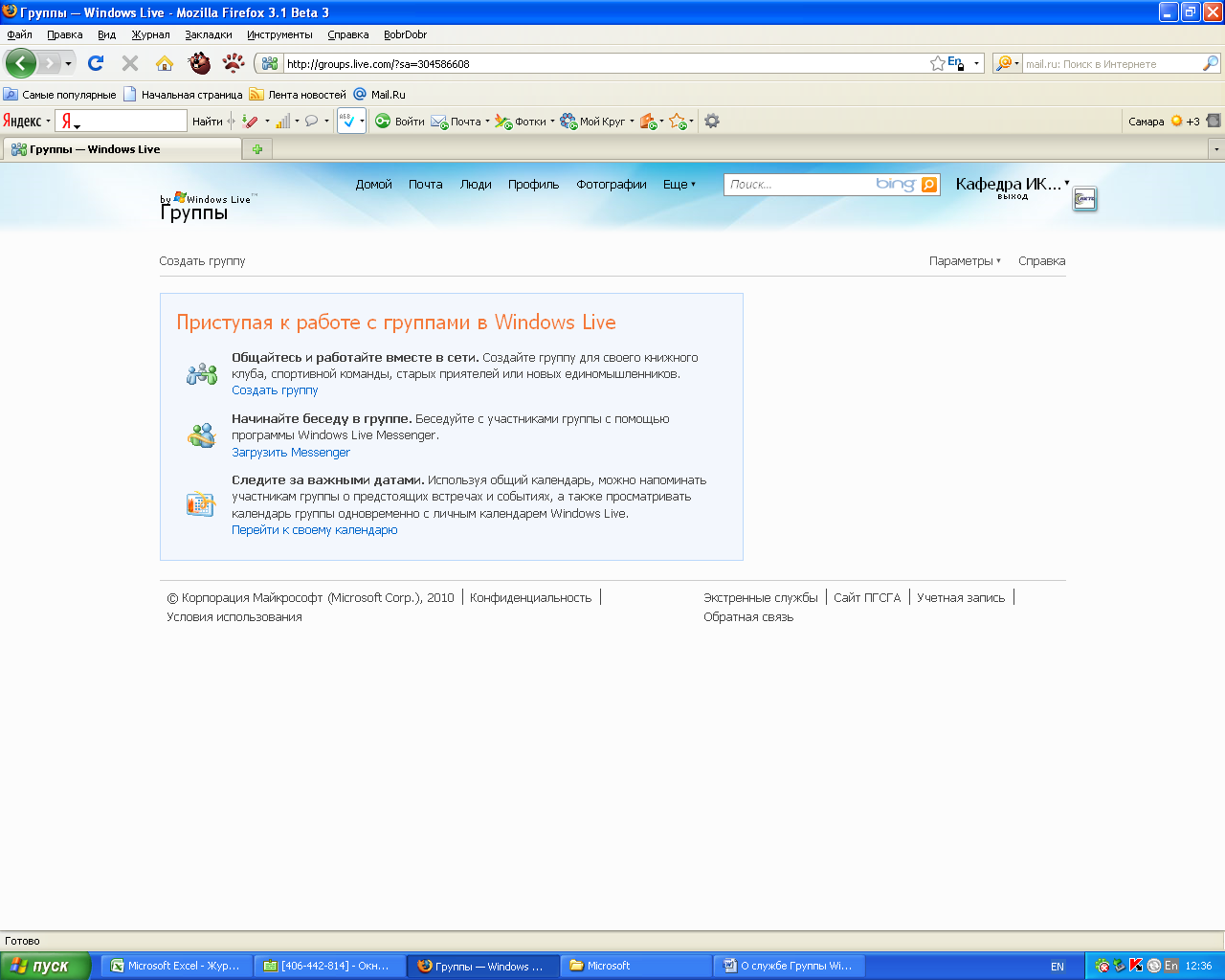This screenshot has width=1225, height=980.
Task: Click the Yandex bar star favorites icon
Action: 678,122
